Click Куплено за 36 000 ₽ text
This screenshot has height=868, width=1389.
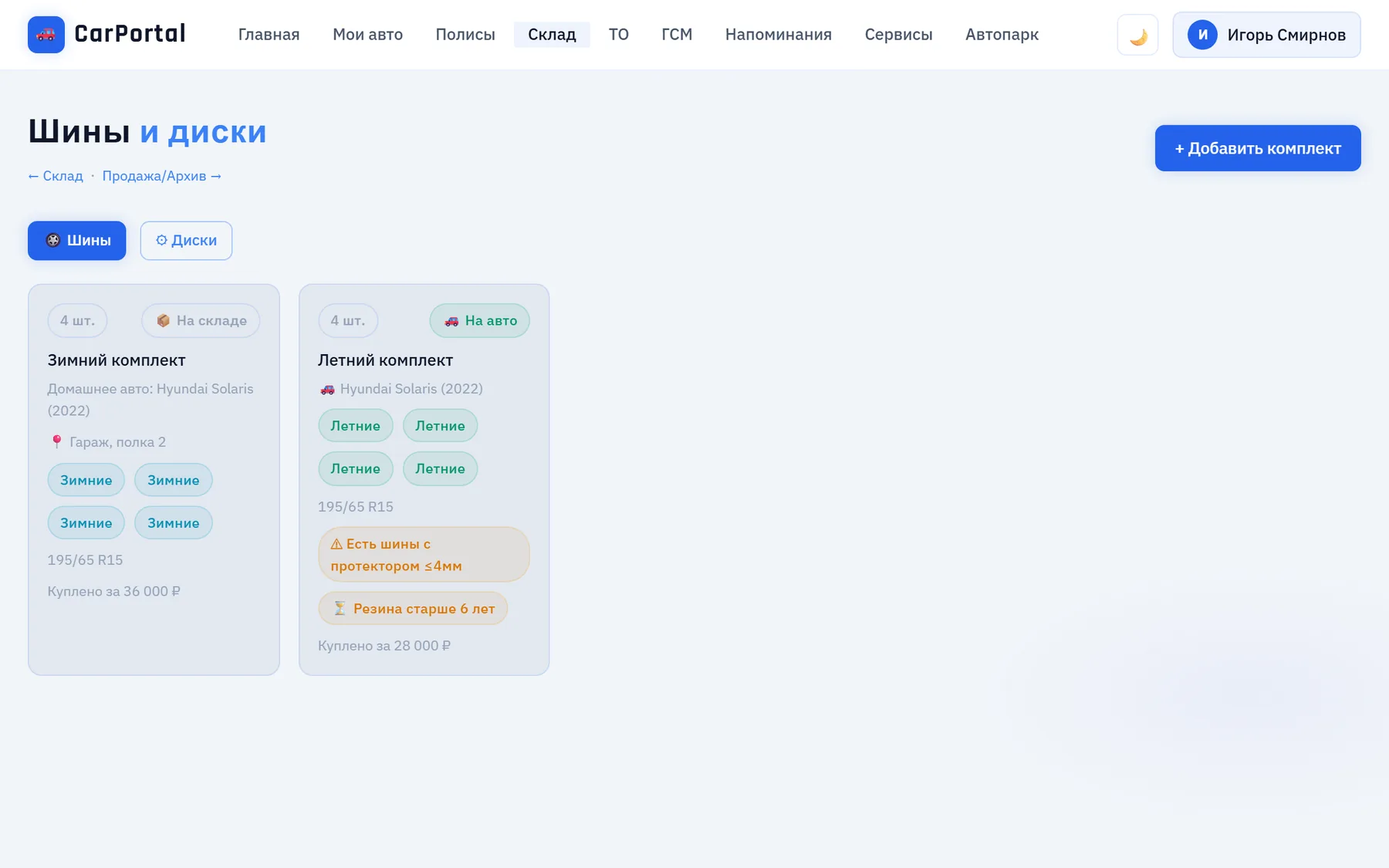tap(114, 592)
